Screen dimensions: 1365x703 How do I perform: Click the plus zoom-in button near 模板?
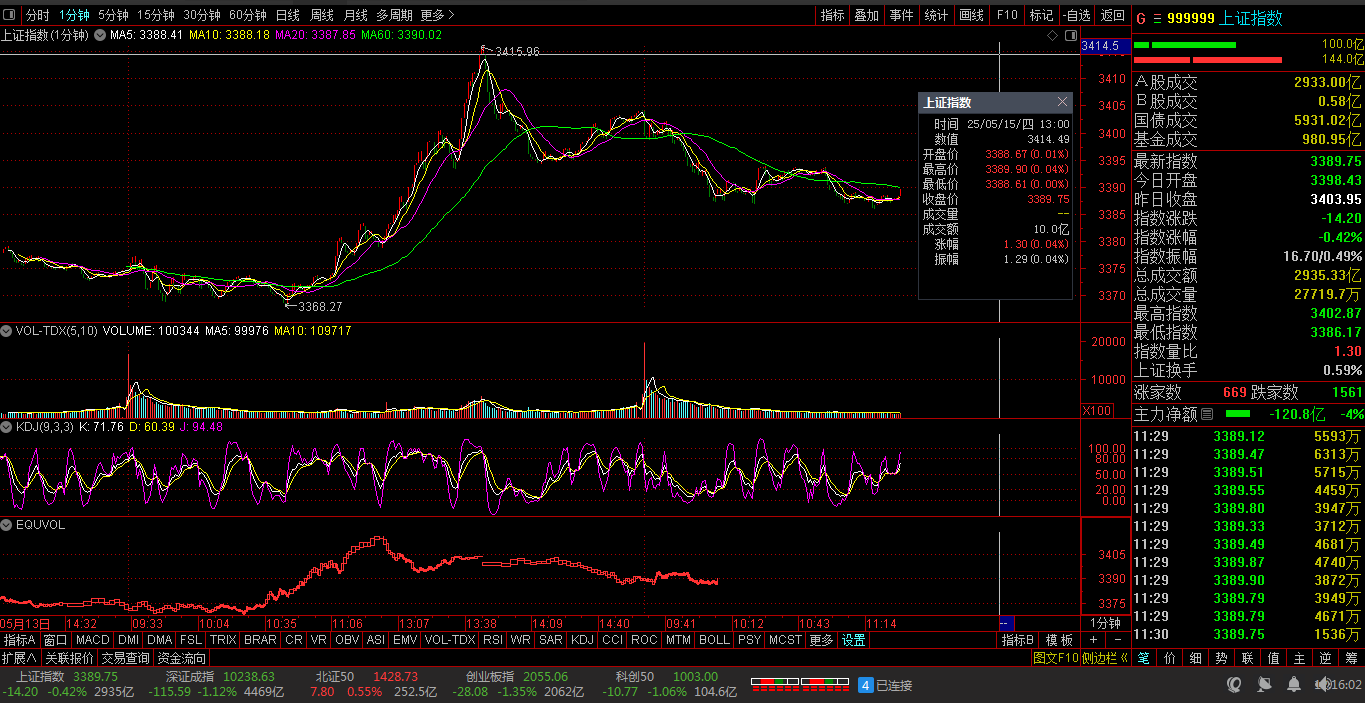[1093, 640]
